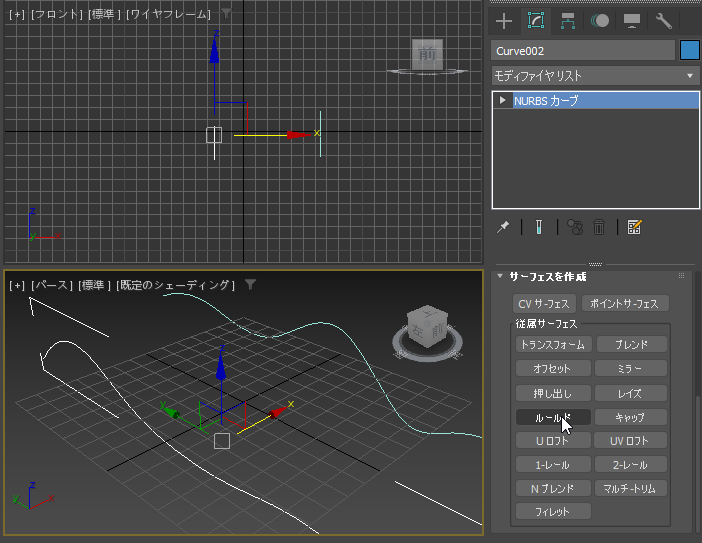The image size is (702, 543).
Task: Click the ルールド button
Action: point(553,417)
